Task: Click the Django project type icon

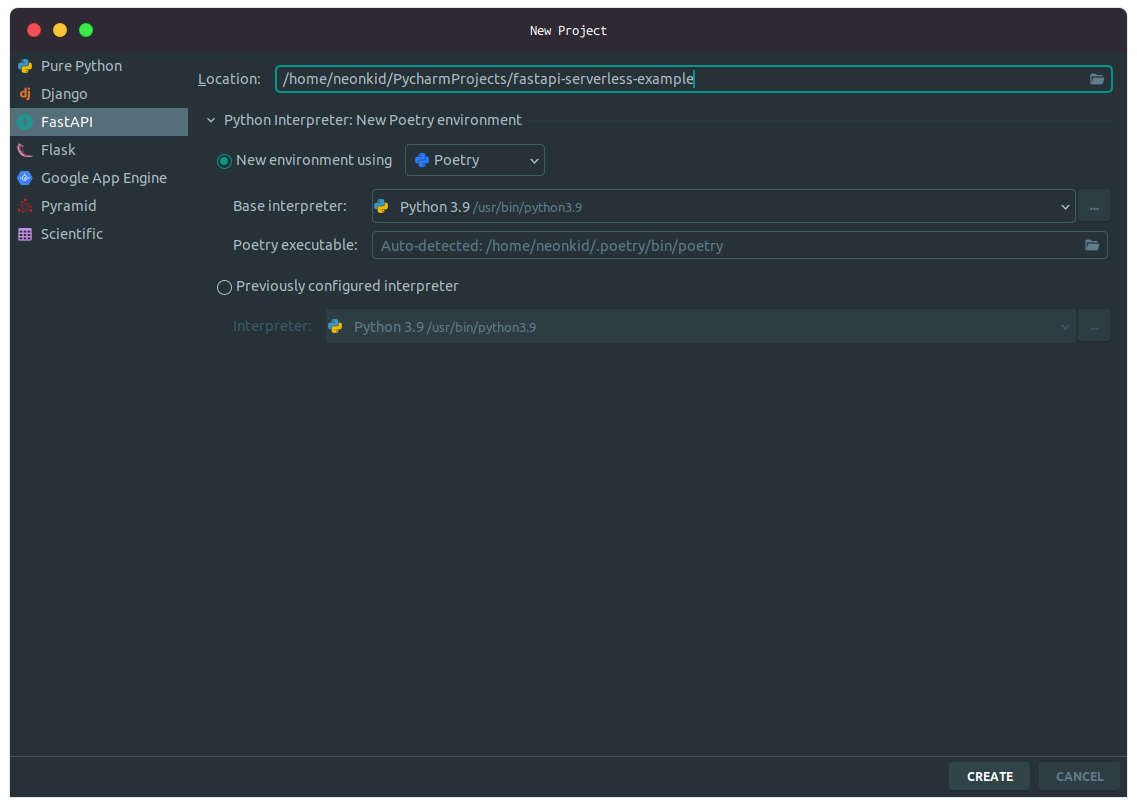Action: (24, 93)
